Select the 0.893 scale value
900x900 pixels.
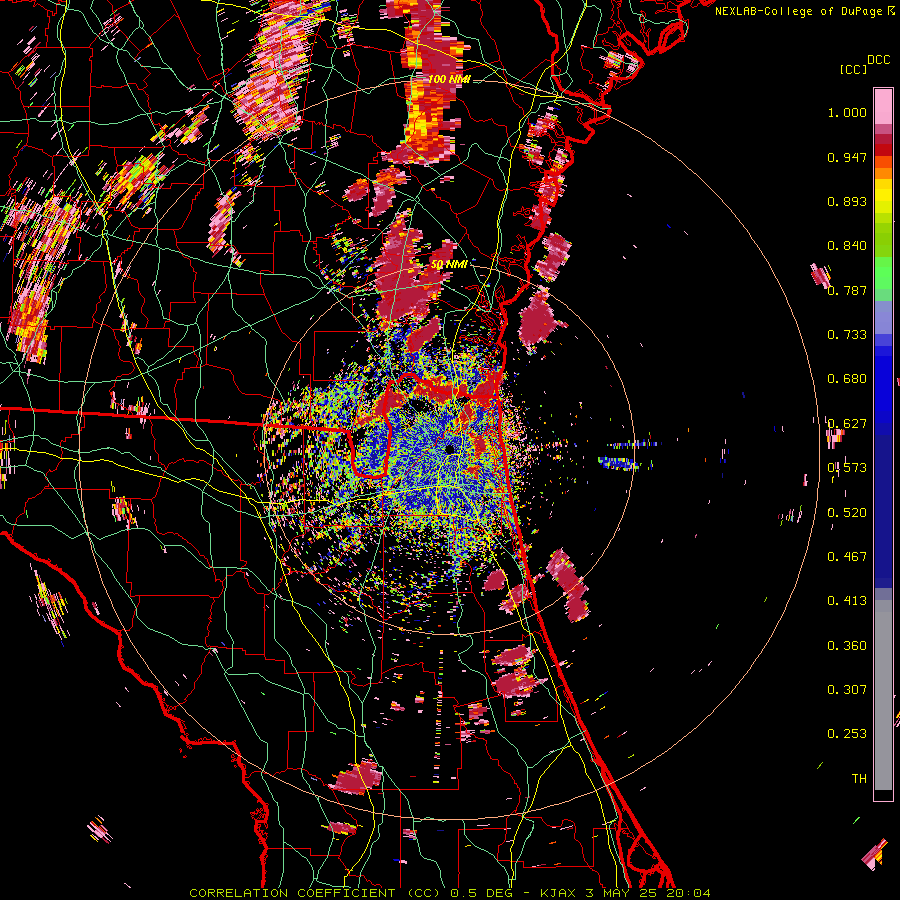(x=847, y=201)
